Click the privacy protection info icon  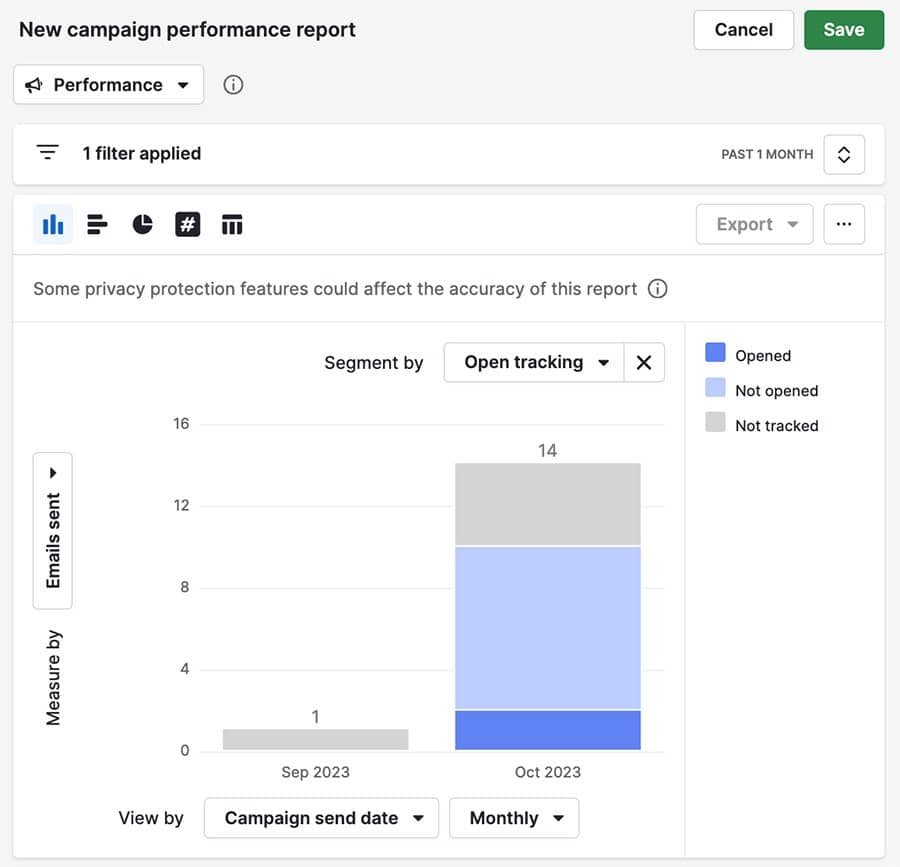(658, 288)
